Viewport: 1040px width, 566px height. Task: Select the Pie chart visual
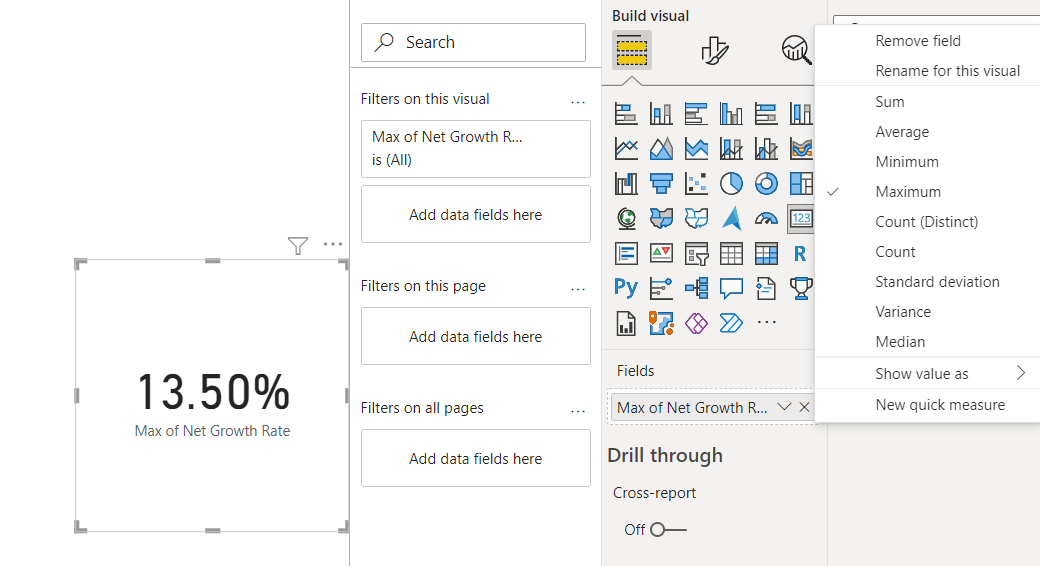731,184
